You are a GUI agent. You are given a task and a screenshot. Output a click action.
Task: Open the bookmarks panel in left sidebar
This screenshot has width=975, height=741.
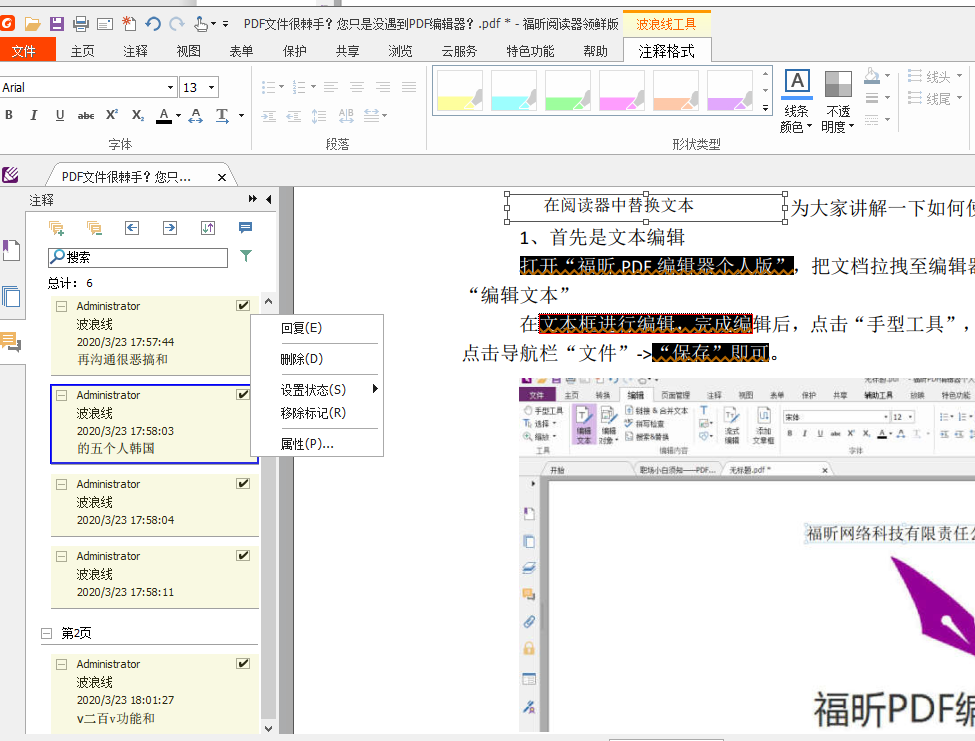tap(11, 250)
